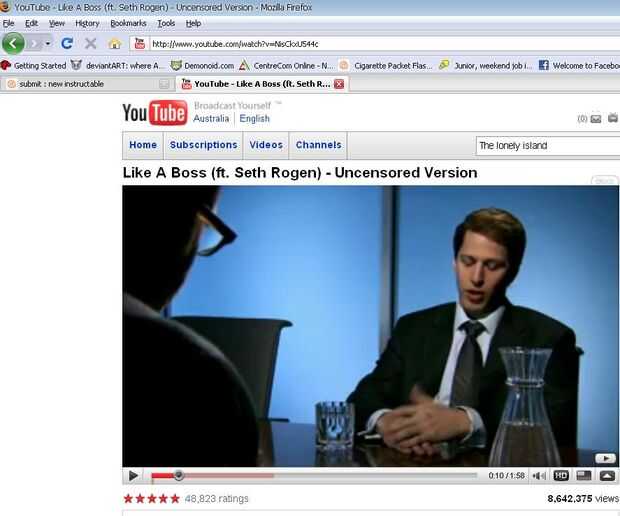Click the buffered part of the progress bar
This screenshot has width=620, height=516.
pyautogui.click(x=229, y=476)
